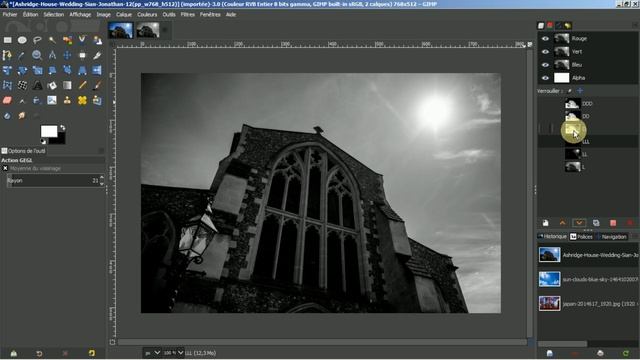Switch to the Polices tab
The image size is (640, 360).
click(581, 237)
